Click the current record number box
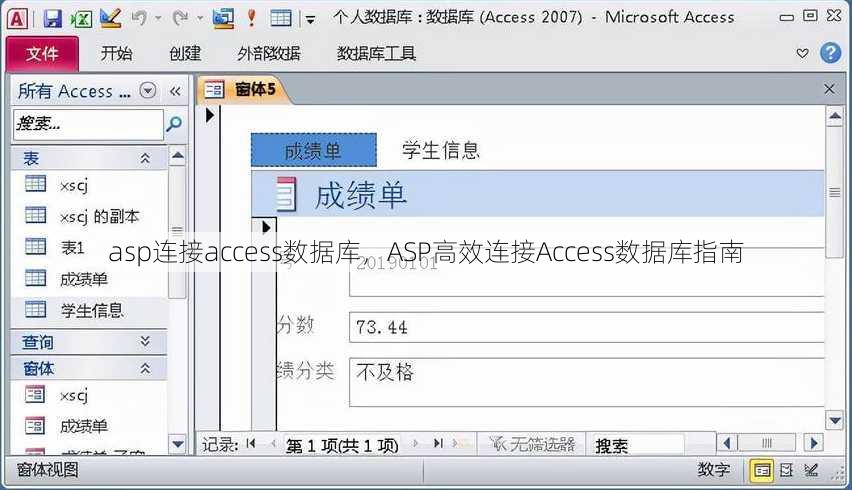 pos(342,445)
